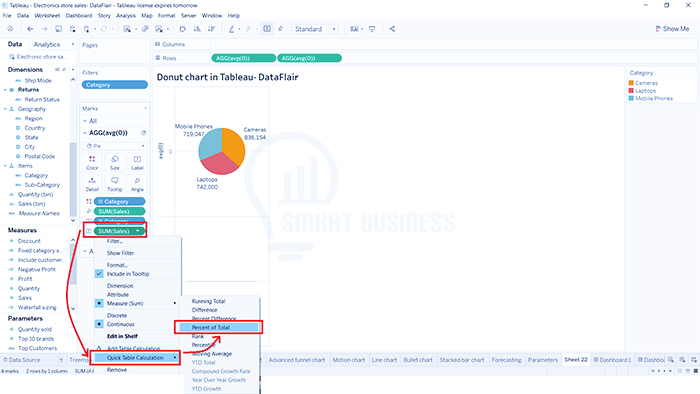
Task: Click the Detail card in Marks
Action: pyautogui.click(x=92, y=184)
